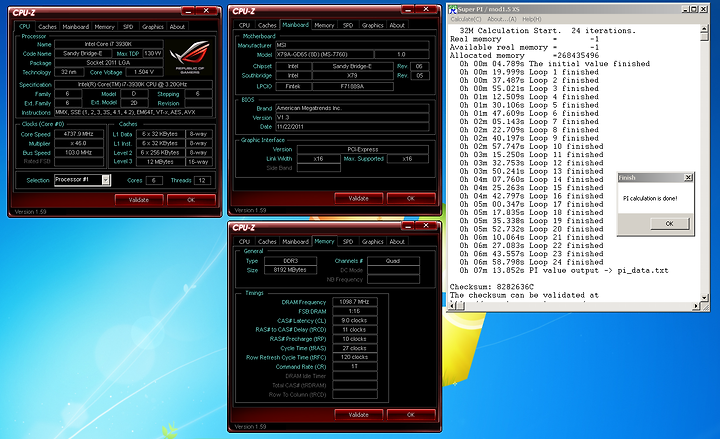The width and height of the screenshot is (720, 439).
Task: Click Validate in the CPU tab window
Action: [x=139, y=200]
